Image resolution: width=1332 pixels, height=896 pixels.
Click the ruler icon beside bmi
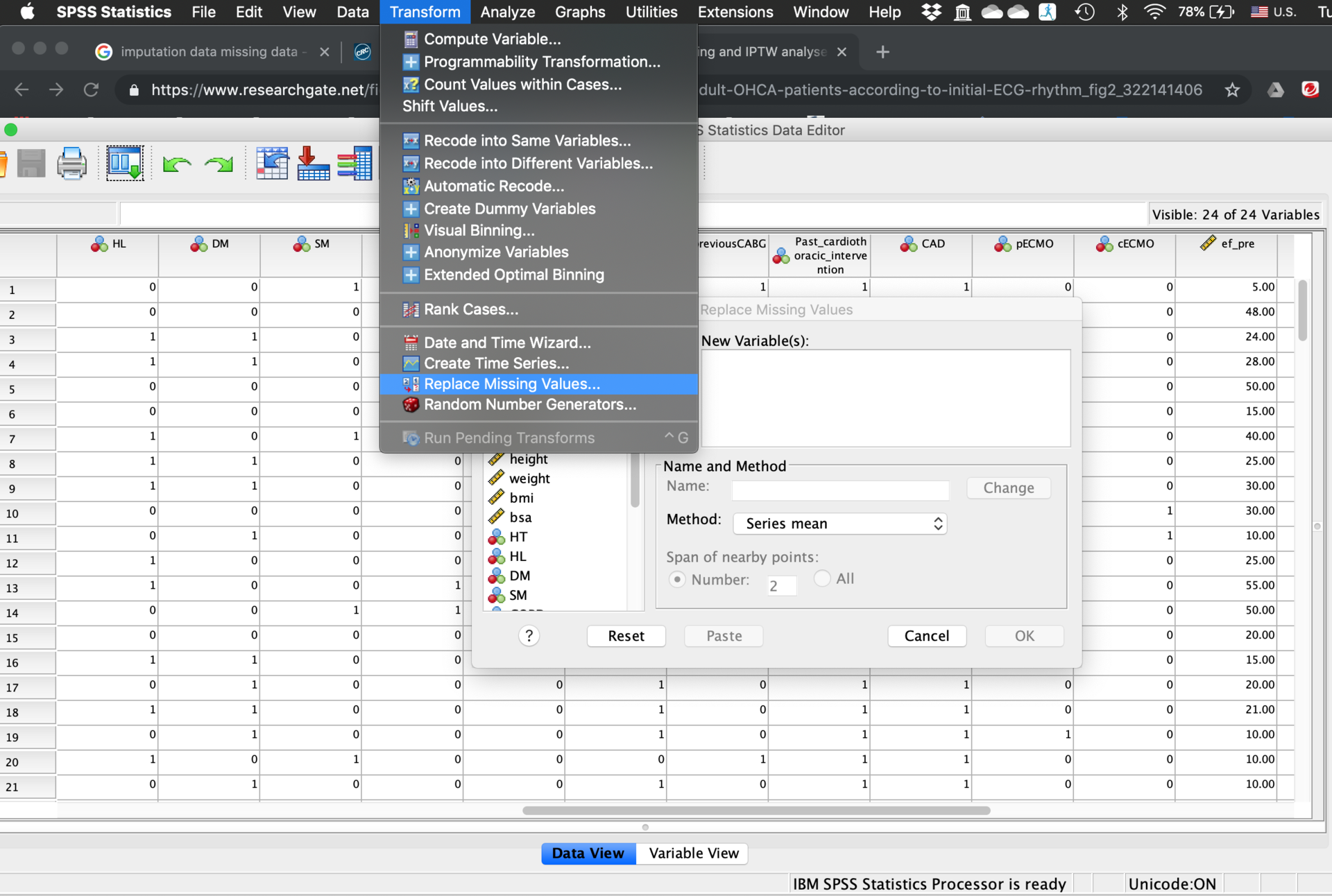point(496,498)
